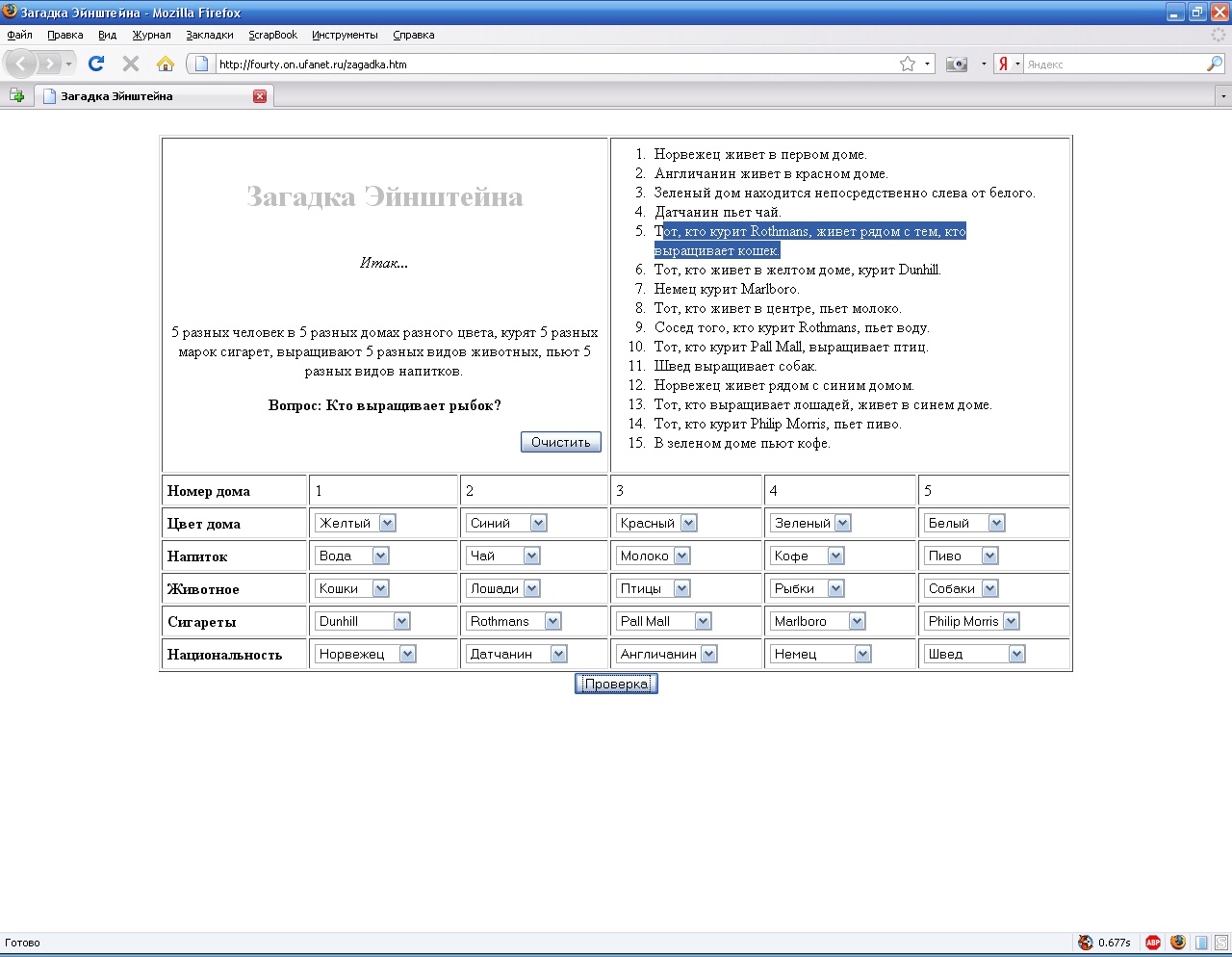Image resolution: width=1232 pixels, height=957 pixels.
Task: Click the Stop loading icon
Action: (131, 64)
